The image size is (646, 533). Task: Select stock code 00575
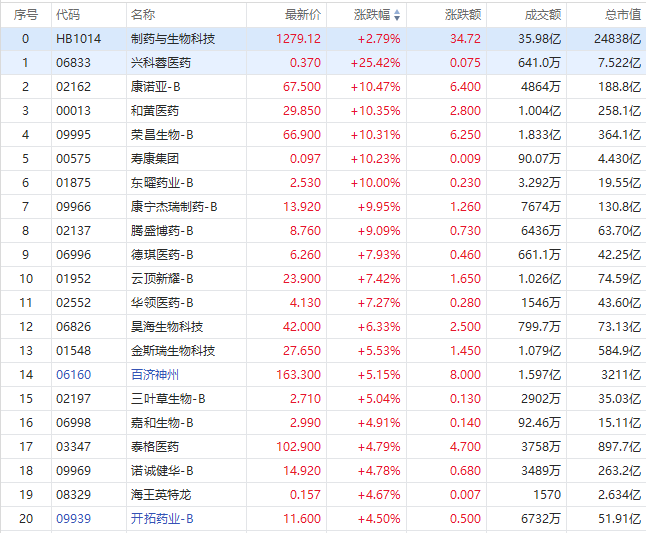[x=73, y=159]
